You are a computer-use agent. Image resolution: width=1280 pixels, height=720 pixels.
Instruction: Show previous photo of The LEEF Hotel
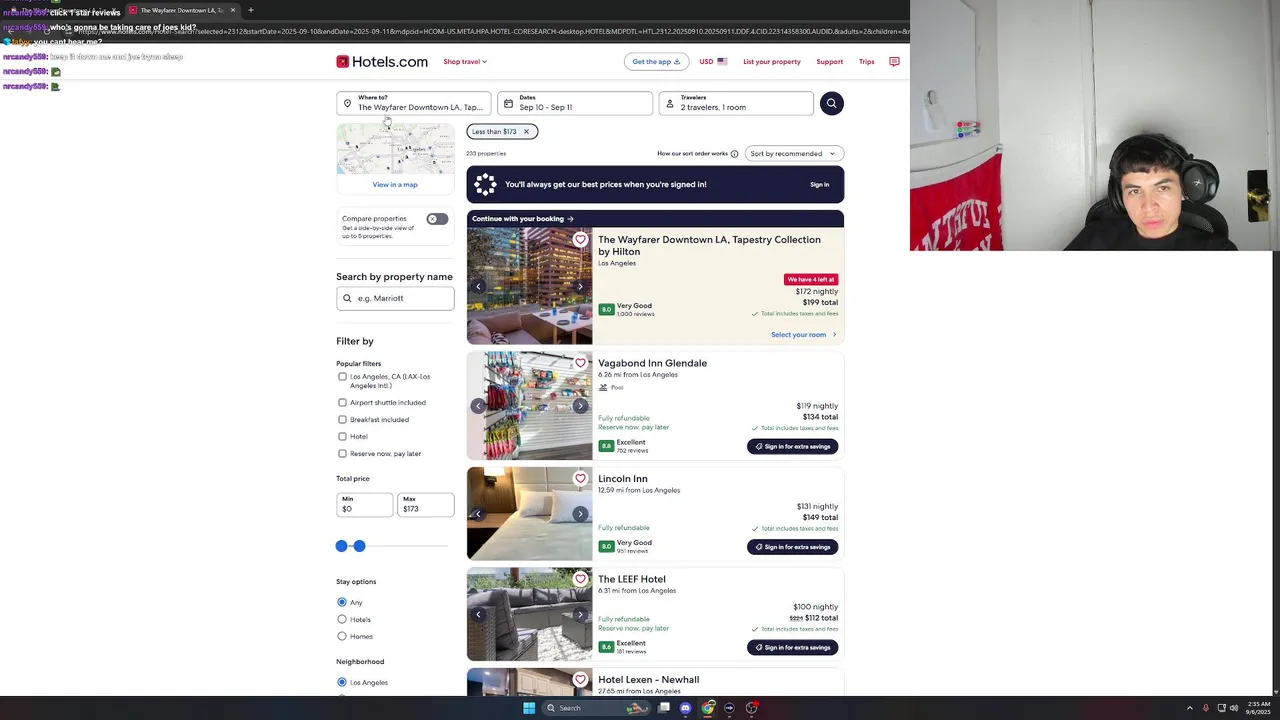tap(478, 615)
